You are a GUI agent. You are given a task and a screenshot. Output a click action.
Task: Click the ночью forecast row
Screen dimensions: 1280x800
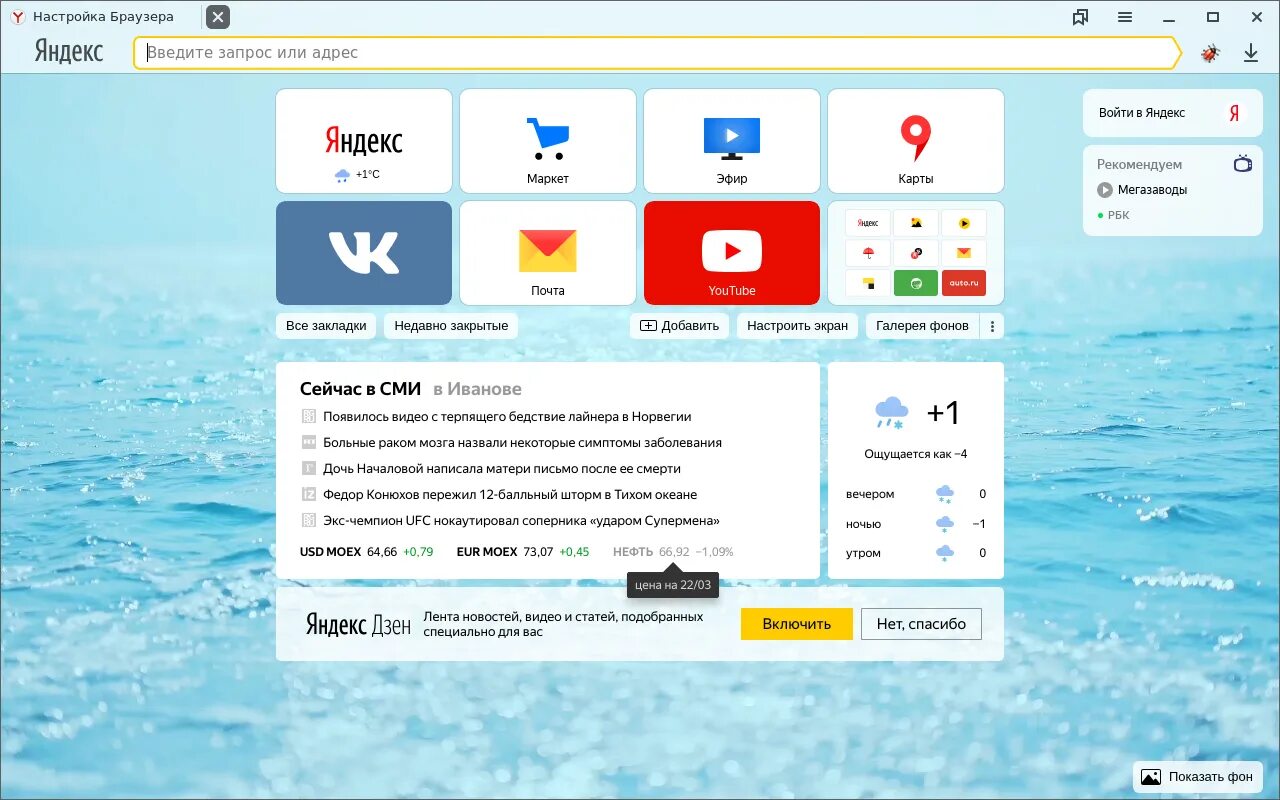916,524
